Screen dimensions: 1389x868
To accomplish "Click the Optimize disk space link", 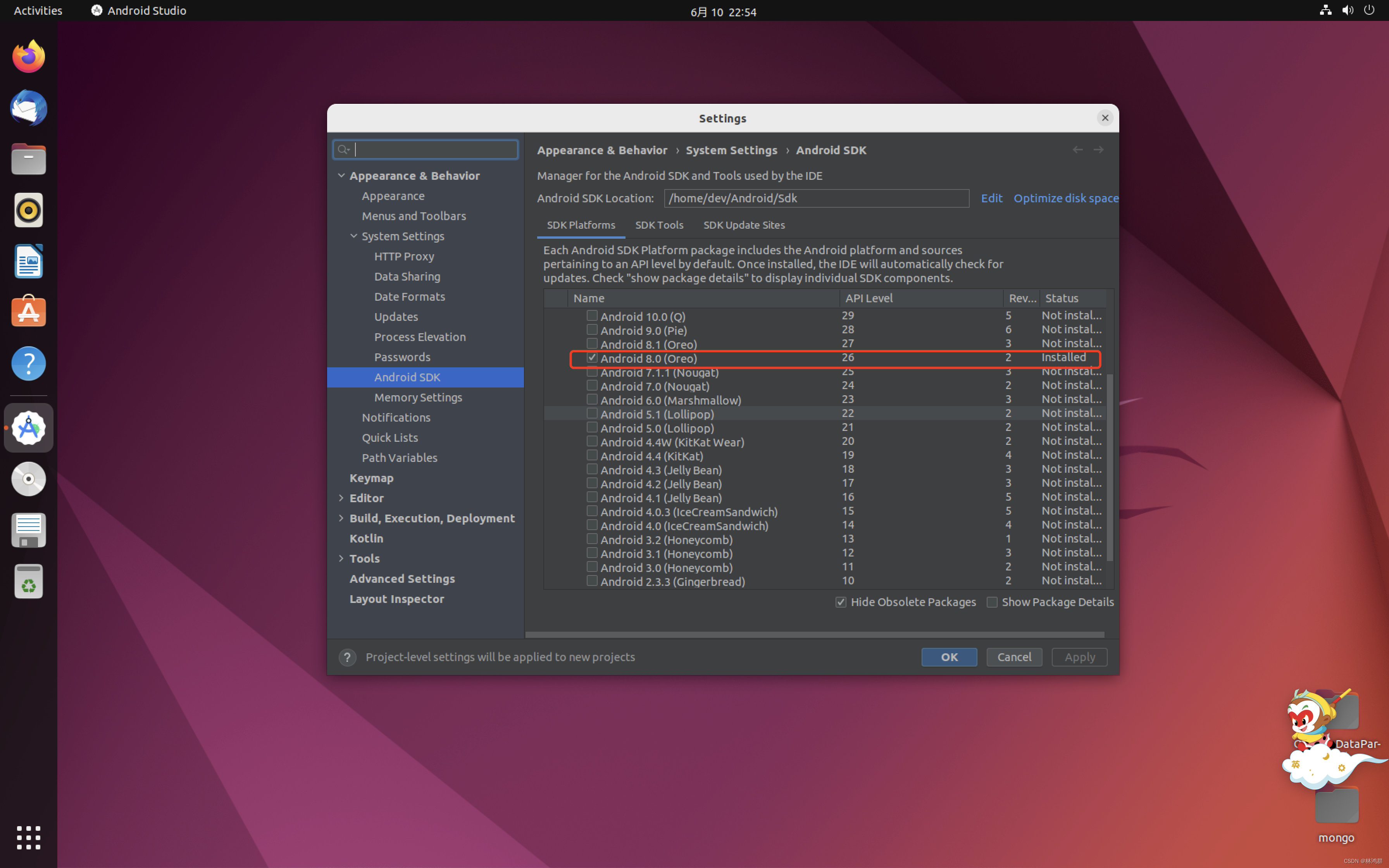I will coord(1065,198).
